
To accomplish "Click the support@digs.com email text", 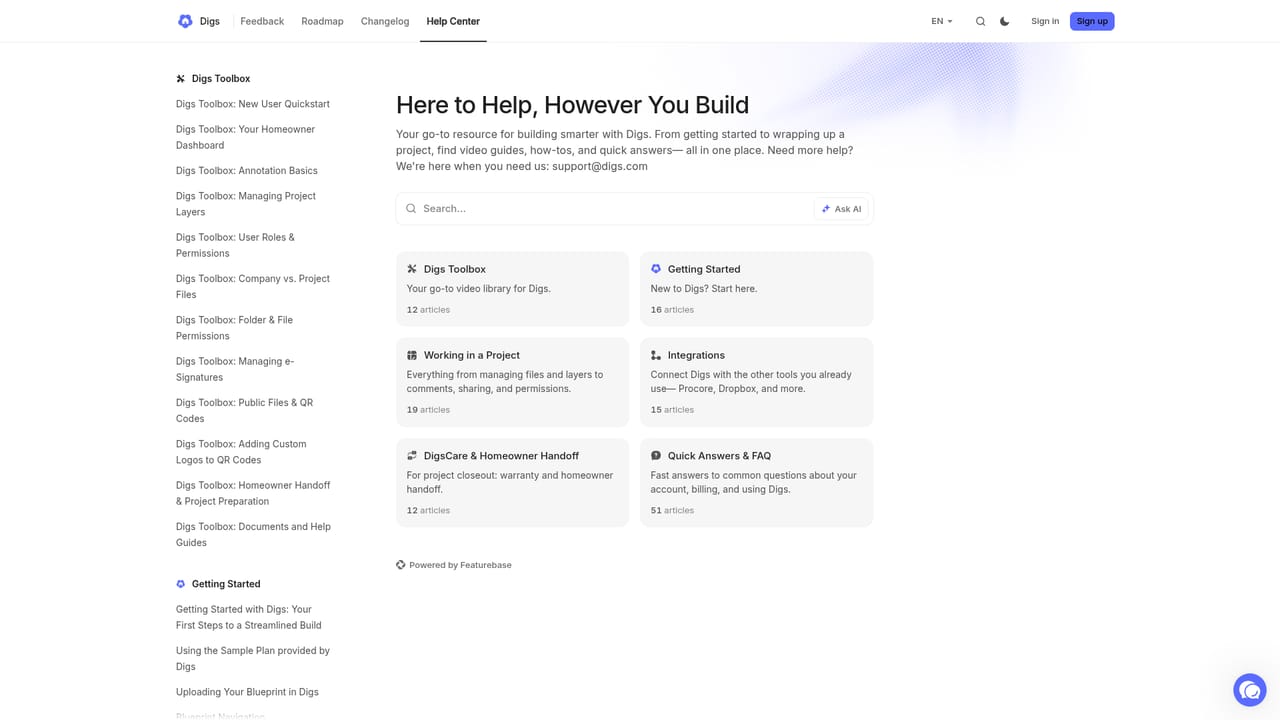I will coord(600,166).
